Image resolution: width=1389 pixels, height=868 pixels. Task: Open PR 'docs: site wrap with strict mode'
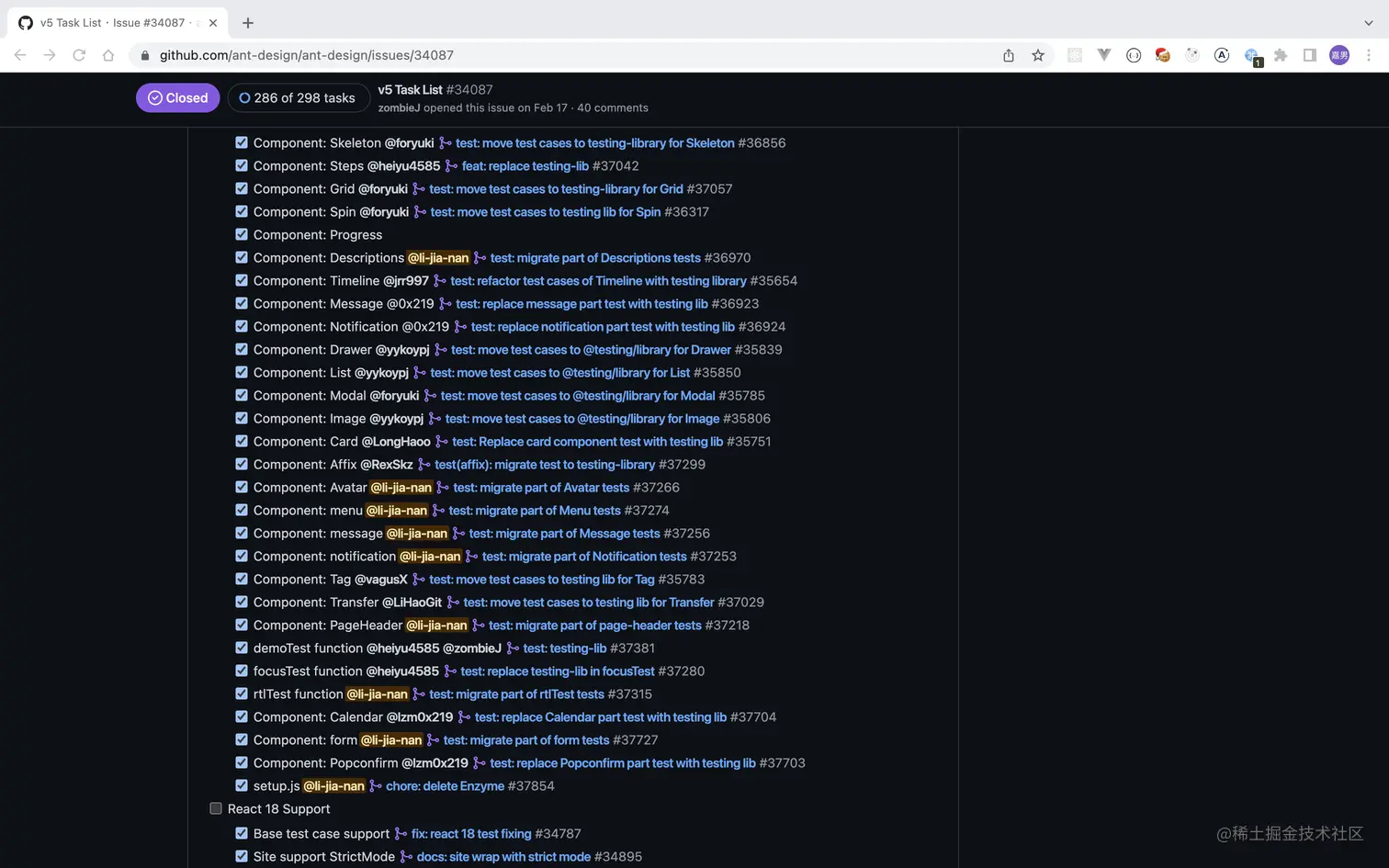[503, 857]
